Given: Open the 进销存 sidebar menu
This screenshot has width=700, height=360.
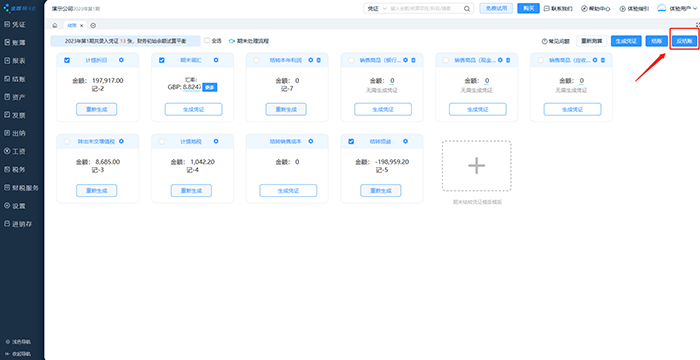Looking at the screenshot, I should [x=18, y=224].
